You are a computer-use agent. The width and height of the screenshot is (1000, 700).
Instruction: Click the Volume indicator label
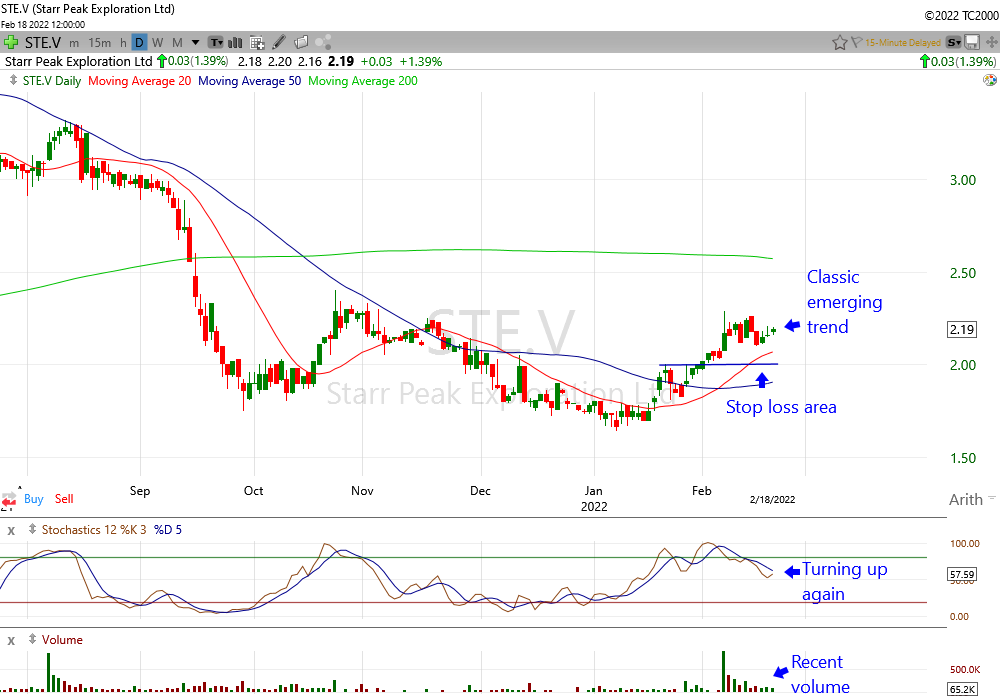click(x=62, y=640)
